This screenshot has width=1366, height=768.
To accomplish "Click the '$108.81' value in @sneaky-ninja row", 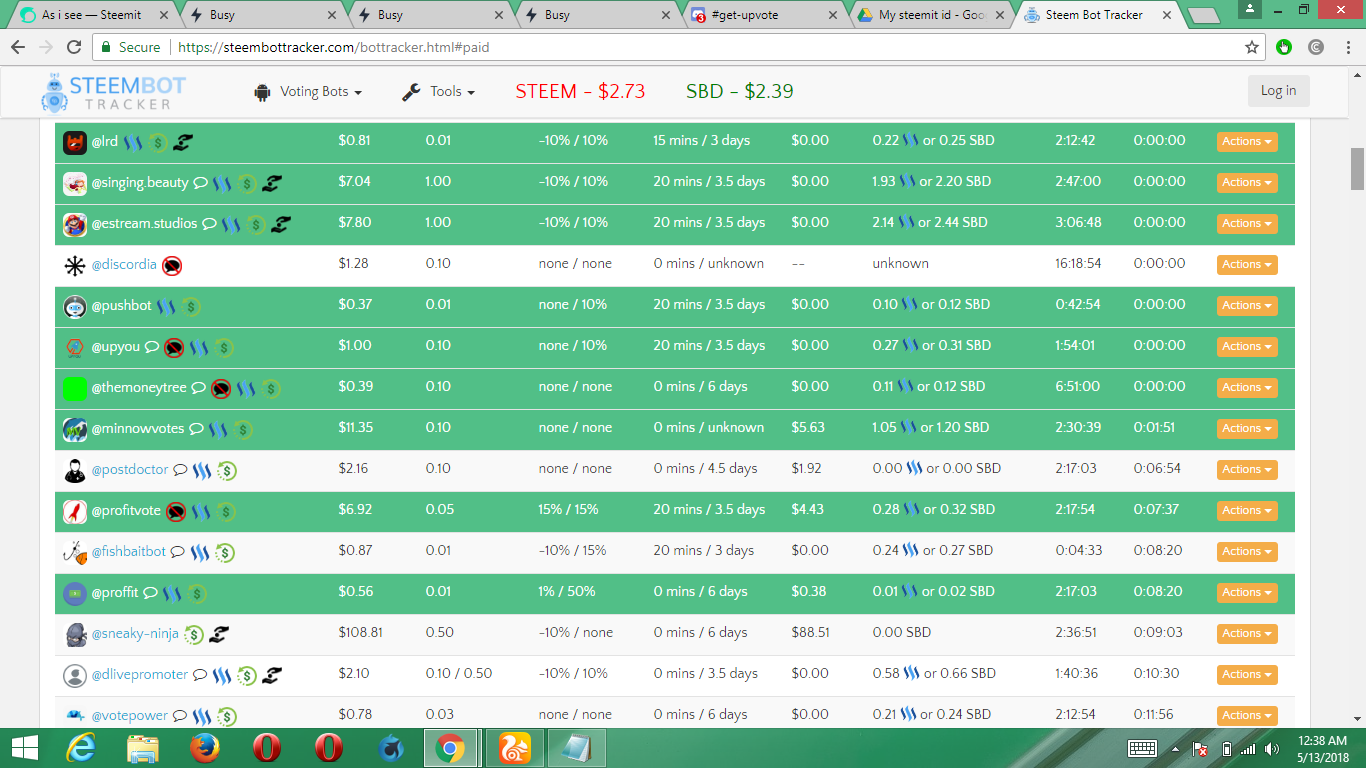I will coord(361,633).
